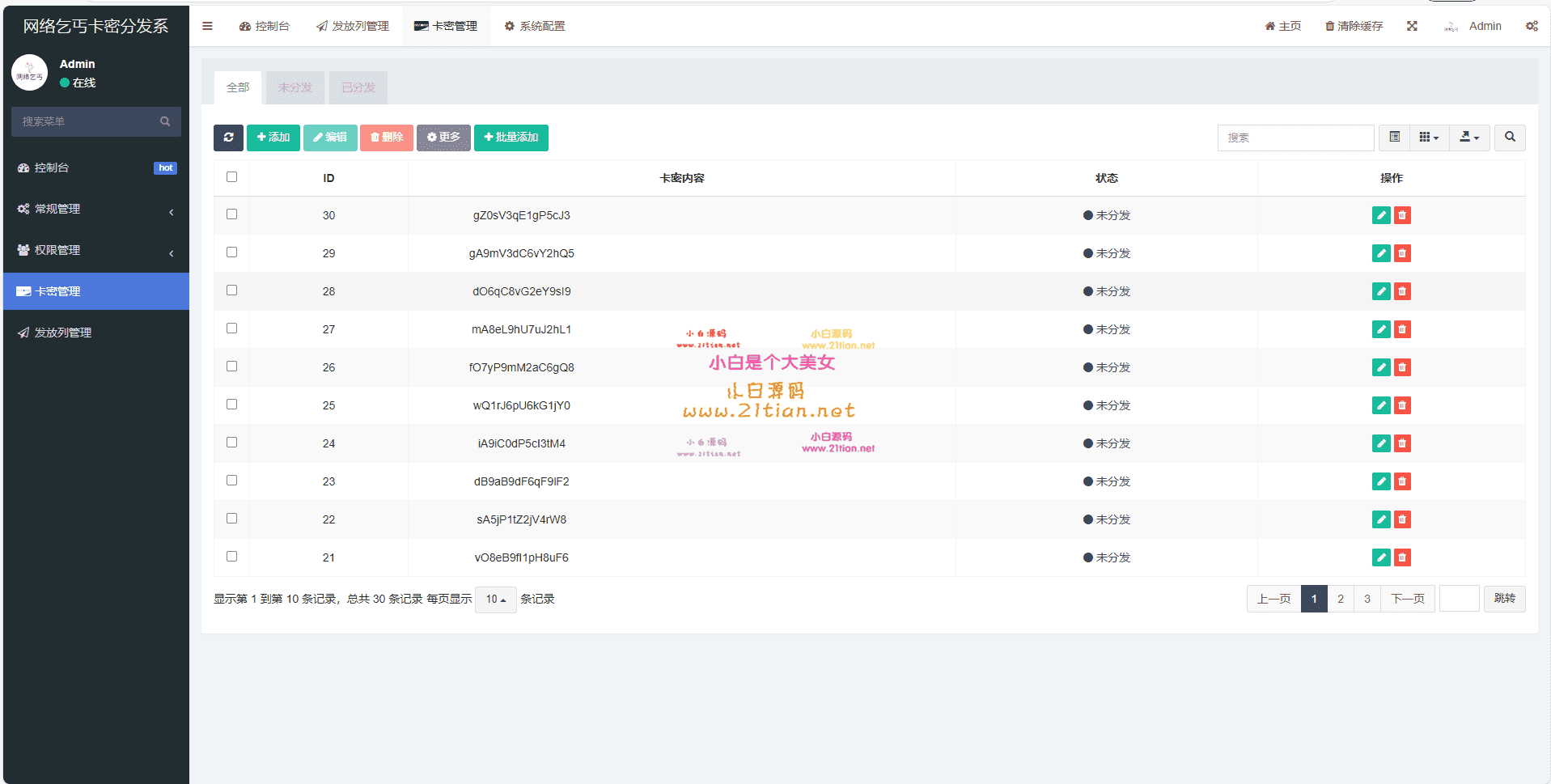Click the refresh icon button in toolbar
The image size is (1551, 784).
coord(228,138)
